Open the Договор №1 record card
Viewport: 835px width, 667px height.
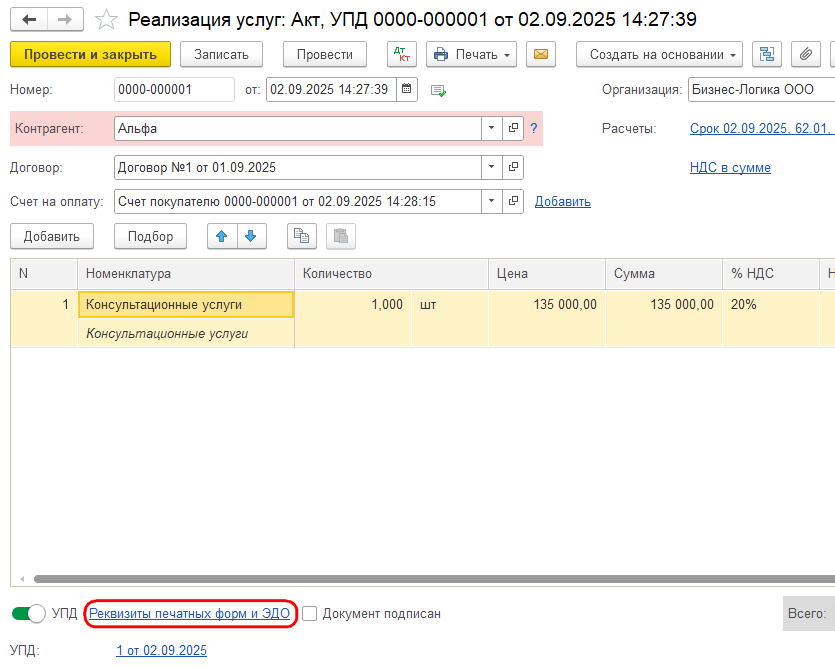(513, 167)
